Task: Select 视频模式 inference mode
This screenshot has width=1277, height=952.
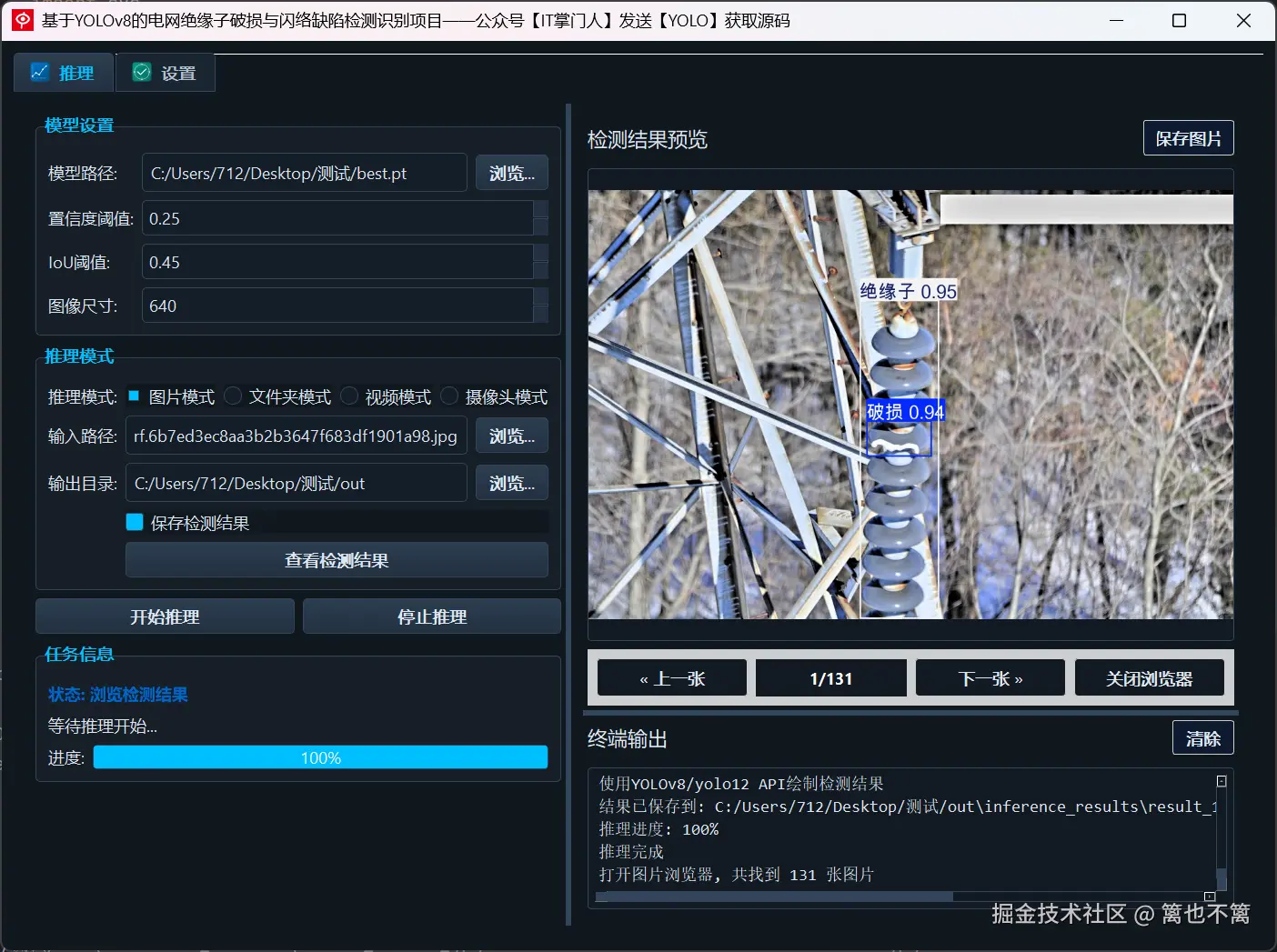Action: pos(387,396)
